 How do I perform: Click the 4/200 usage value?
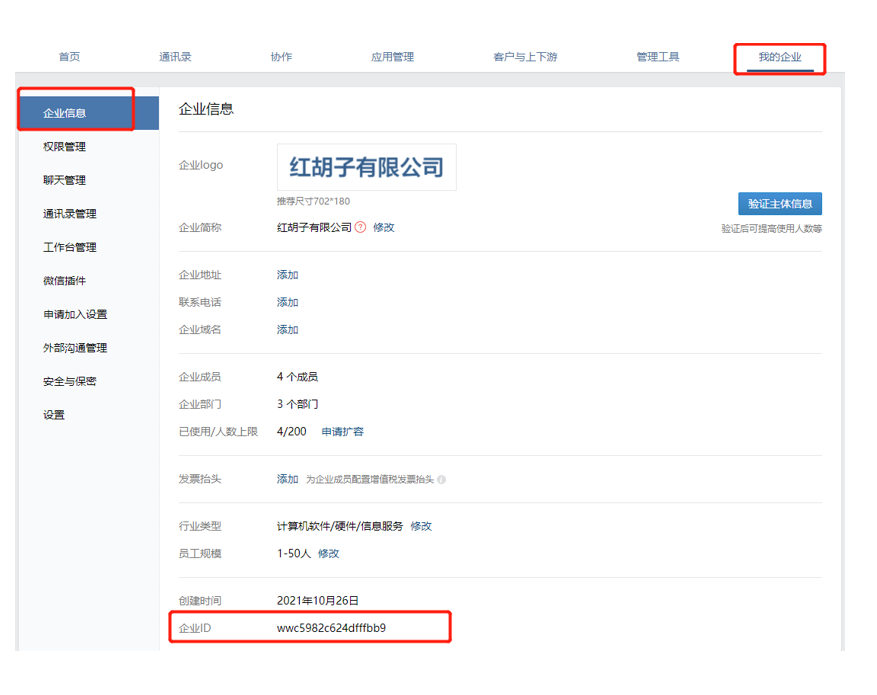(291, 432)
